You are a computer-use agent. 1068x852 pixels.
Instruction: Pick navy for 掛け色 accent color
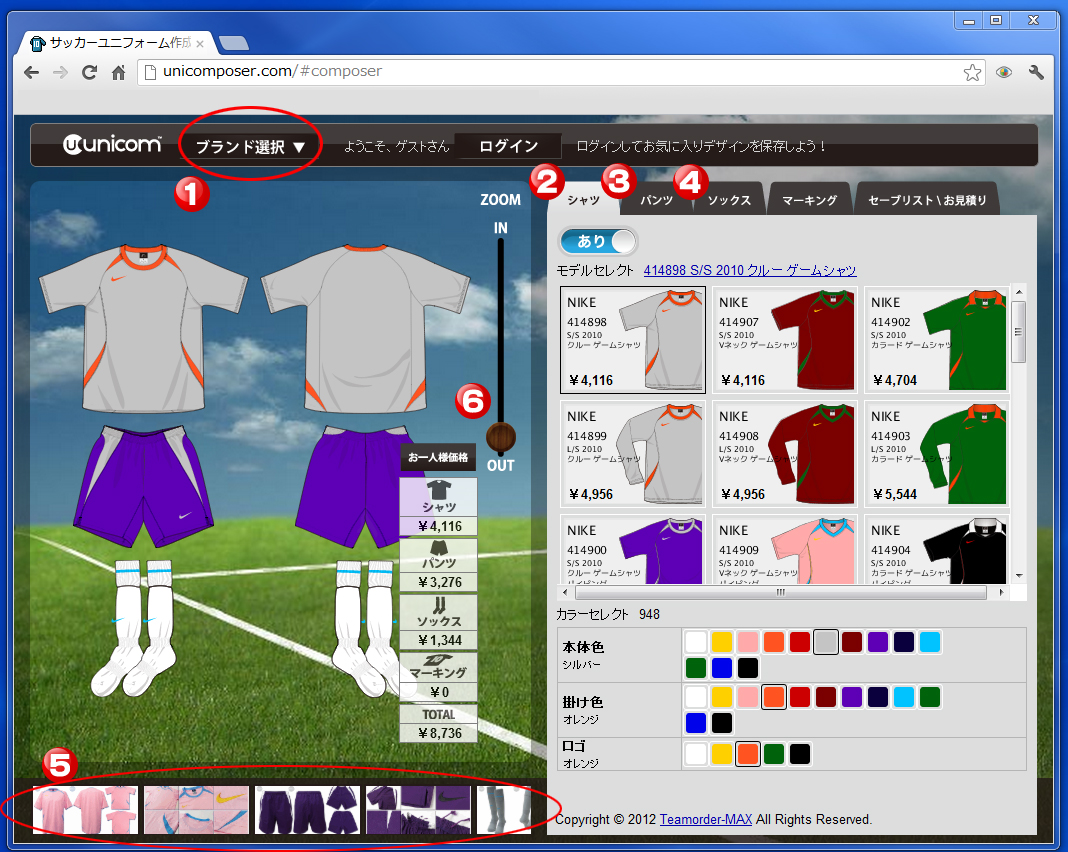click(878, 697)
